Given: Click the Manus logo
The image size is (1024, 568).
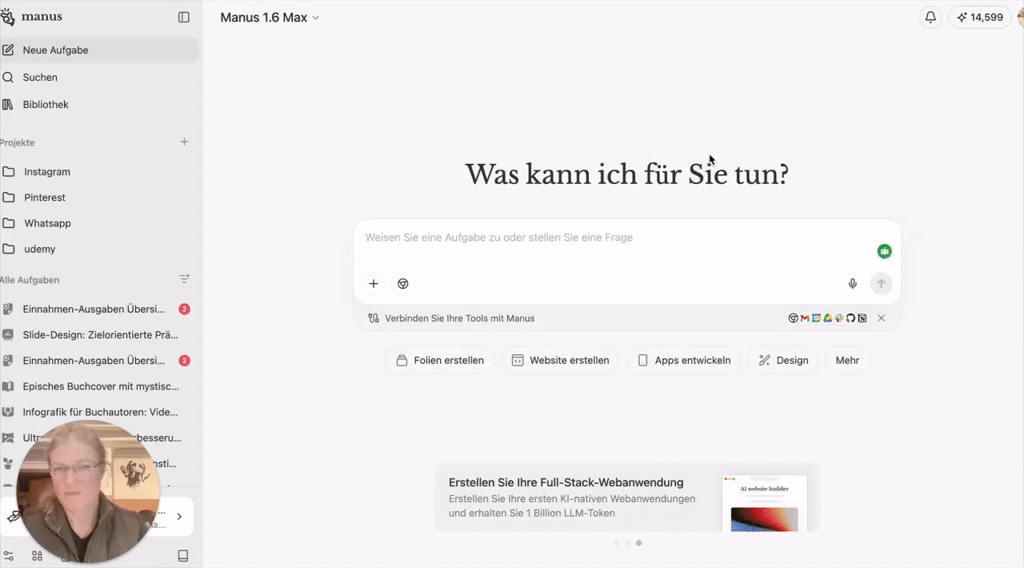Looking at the screenshot, I should (x=31, y=16).
